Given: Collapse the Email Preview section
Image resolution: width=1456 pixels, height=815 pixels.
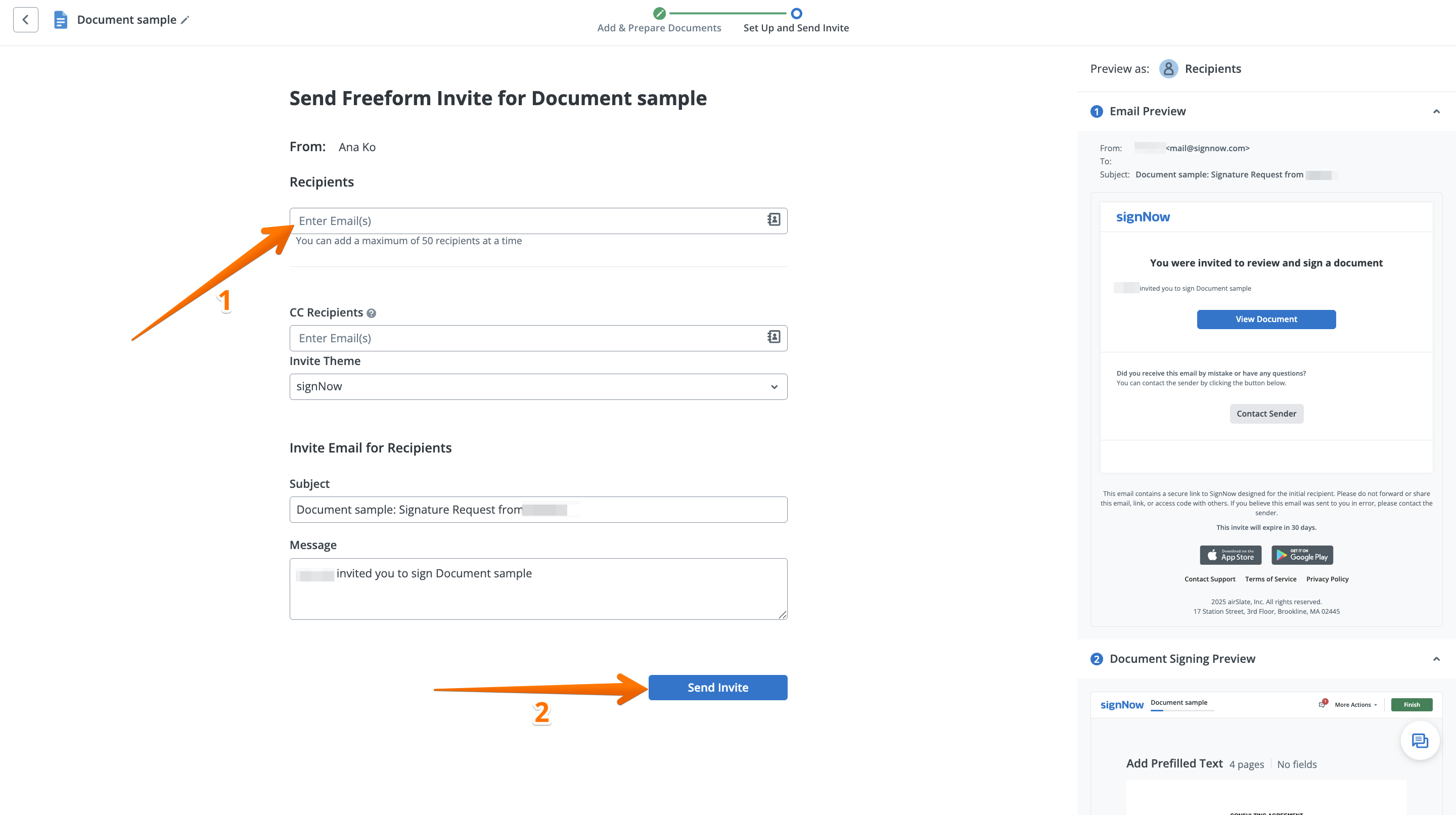Looking at the screenshot, I should 1436,111.
